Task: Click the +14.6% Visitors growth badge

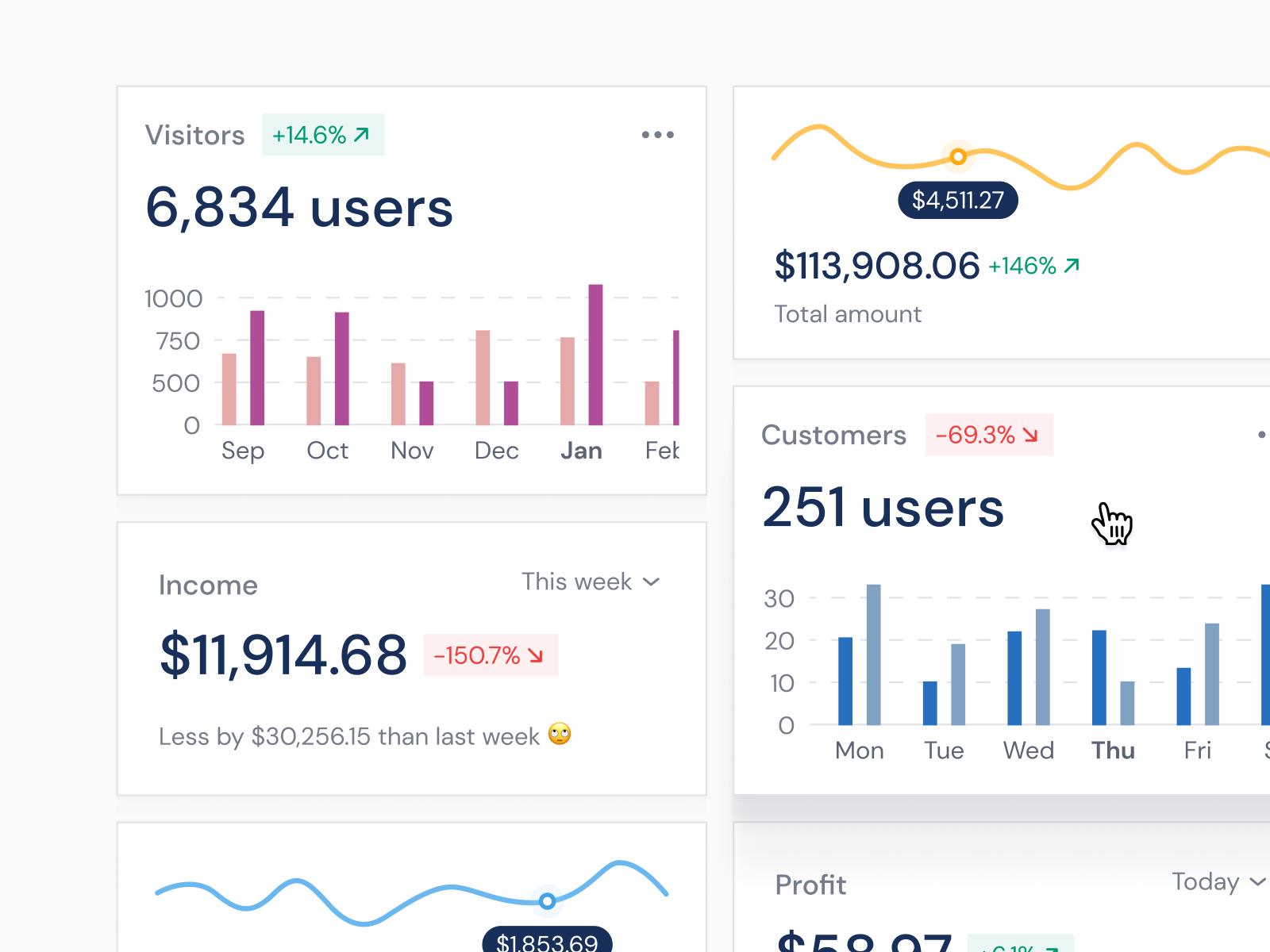Action: [323, 135]
